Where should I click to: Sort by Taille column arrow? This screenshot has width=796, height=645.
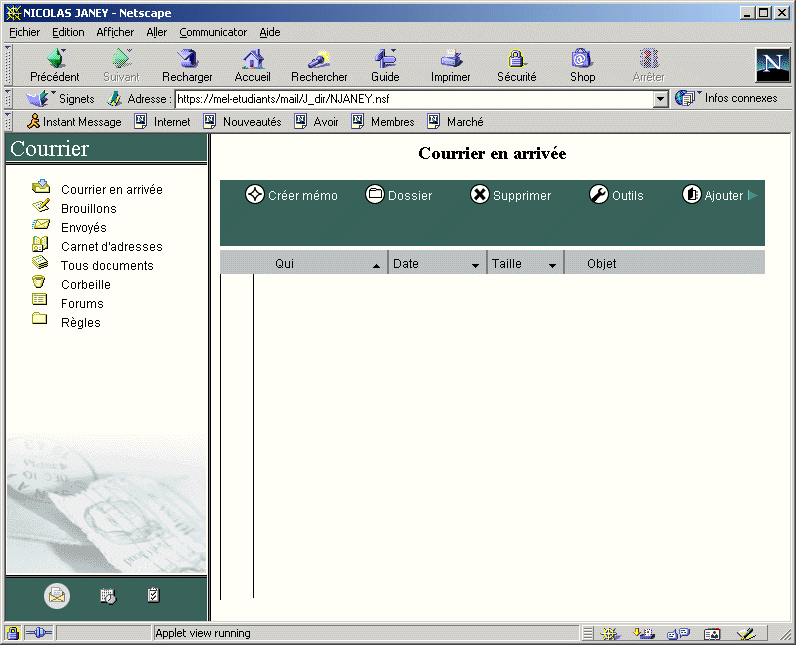pos(552,265)
